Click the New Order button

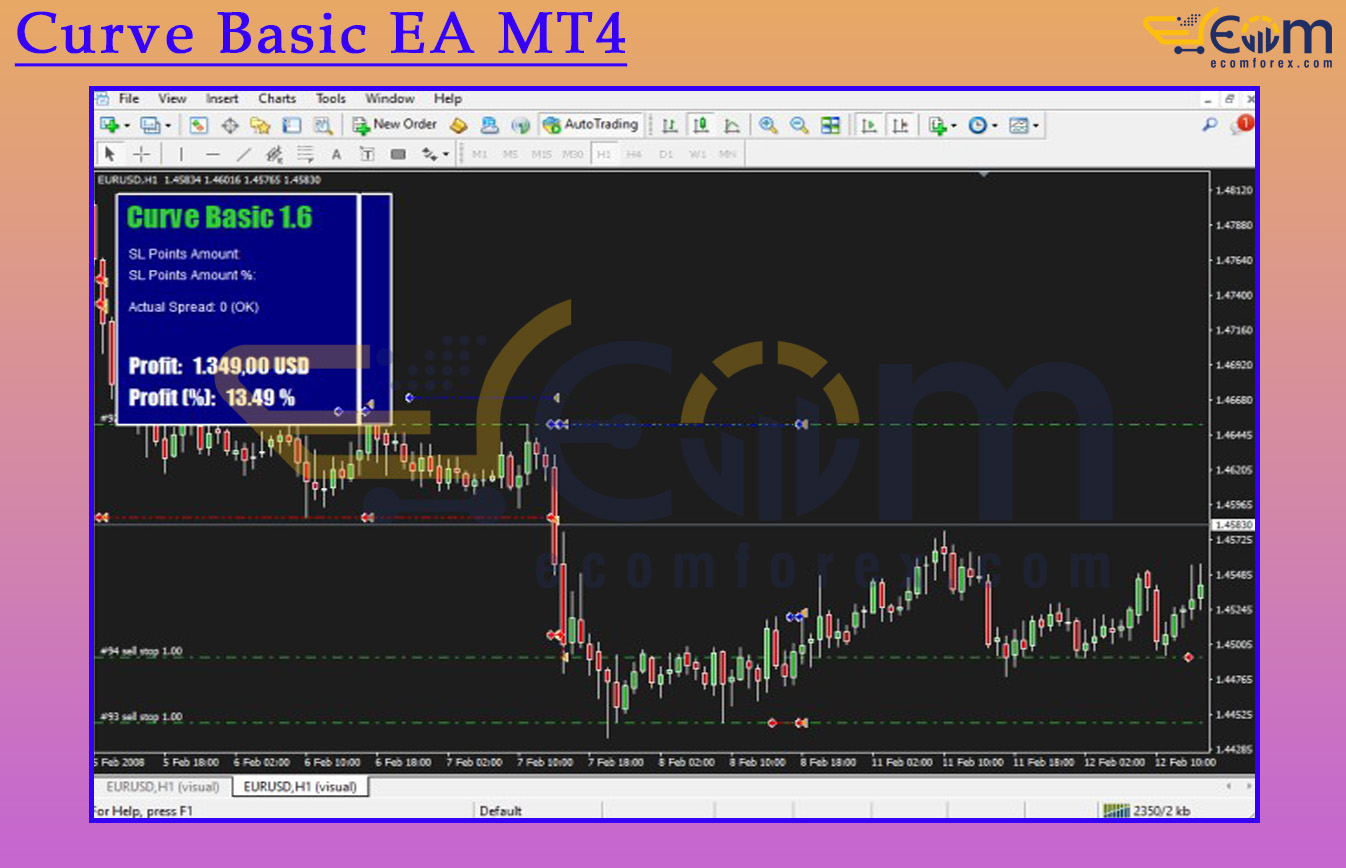(395, 125)
